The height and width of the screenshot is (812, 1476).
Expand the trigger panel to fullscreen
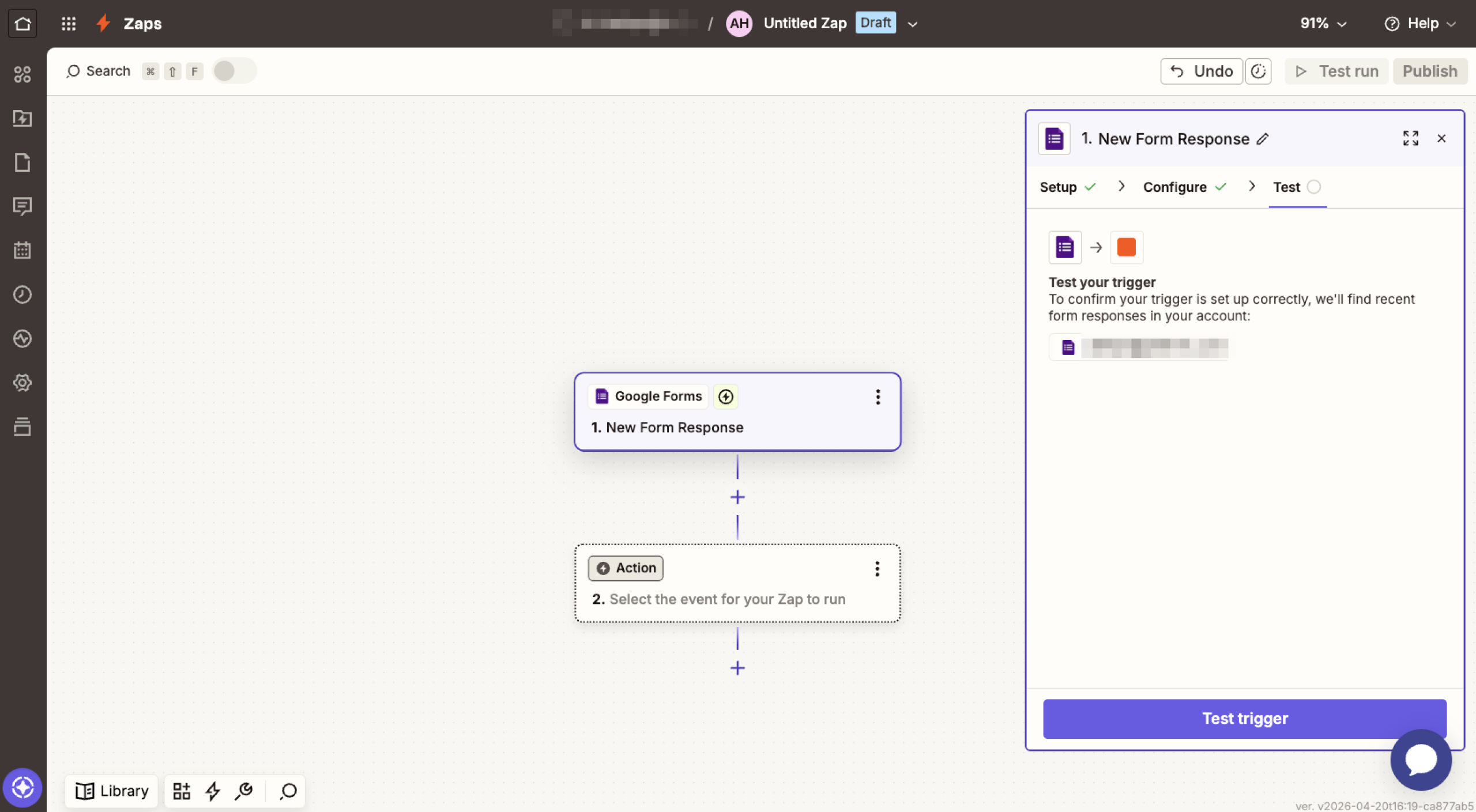click(x=1410, y=138)
